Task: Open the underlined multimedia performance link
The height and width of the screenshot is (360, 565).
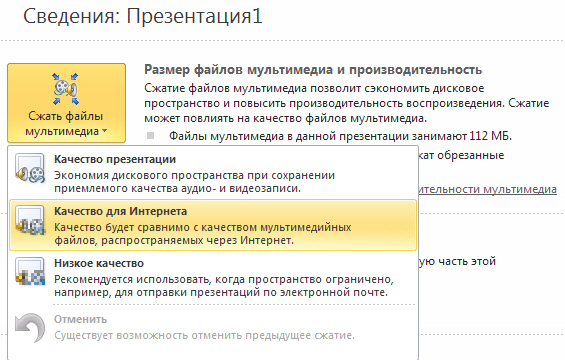Action: (488, 189)
